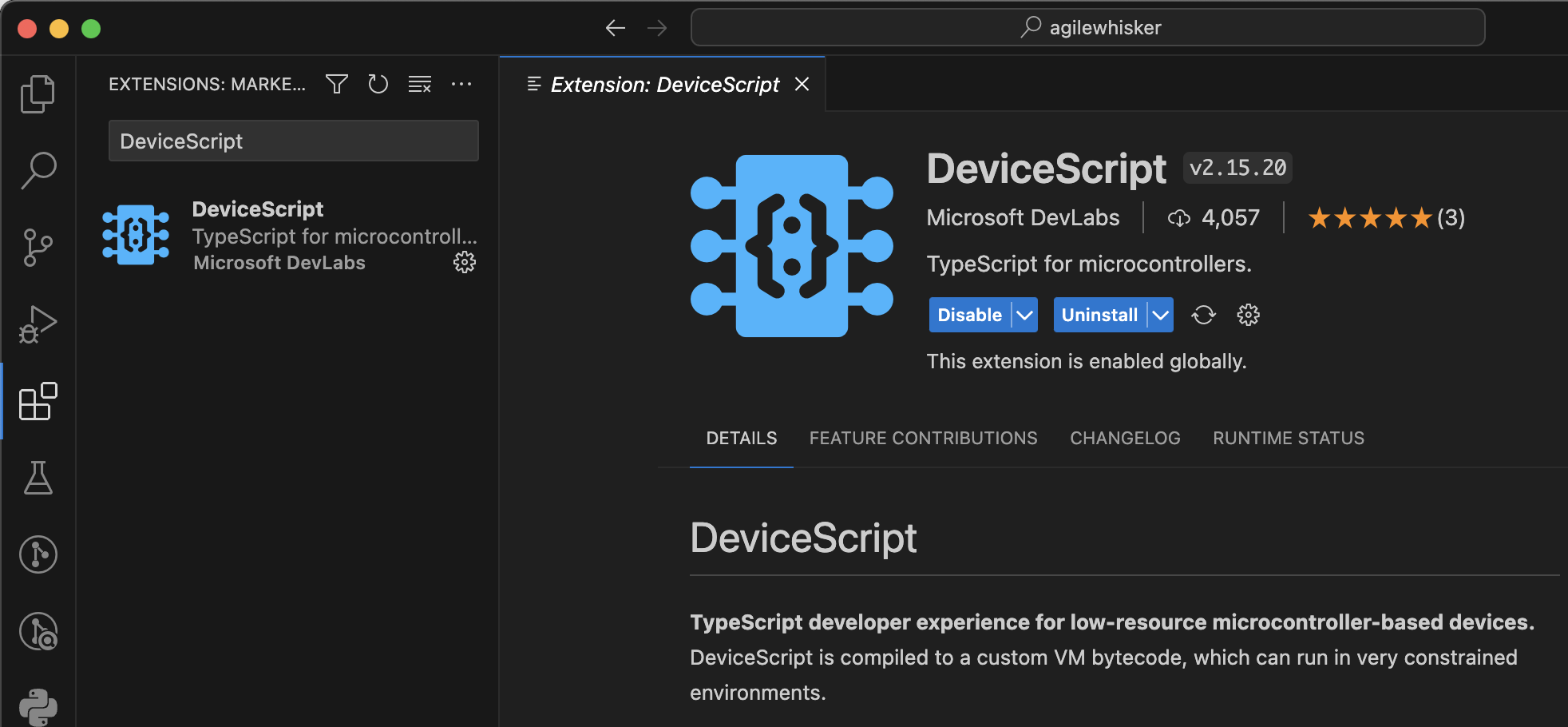The width and height of the screenshot is (1568, 727).
Task: Open the auto-update sync icon for DeviceScript
Action: [x=1204, y=315]
